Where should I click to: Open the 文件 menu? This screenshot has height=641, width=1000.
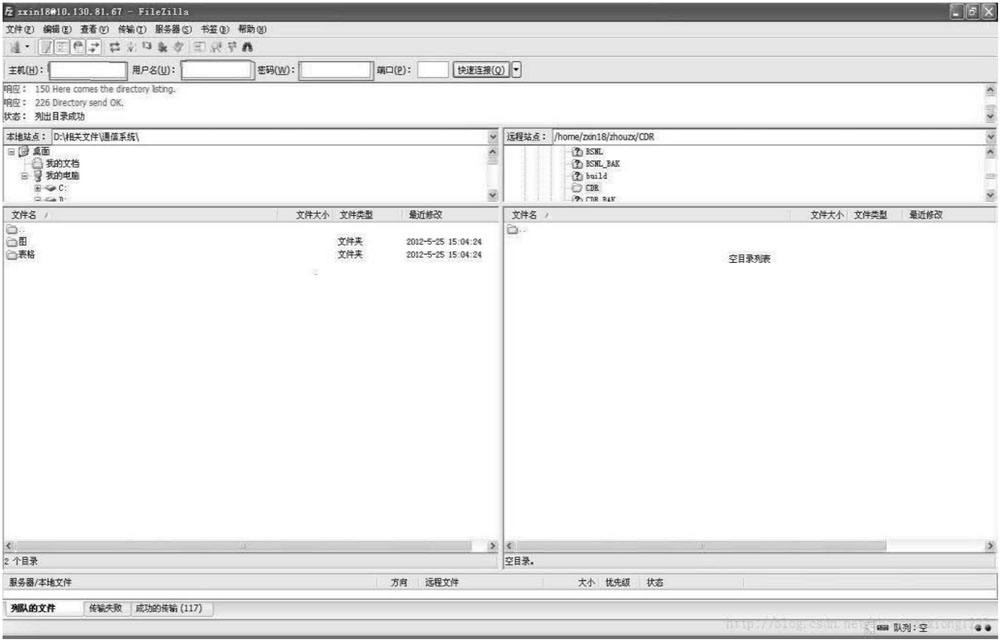pos(19,29)
